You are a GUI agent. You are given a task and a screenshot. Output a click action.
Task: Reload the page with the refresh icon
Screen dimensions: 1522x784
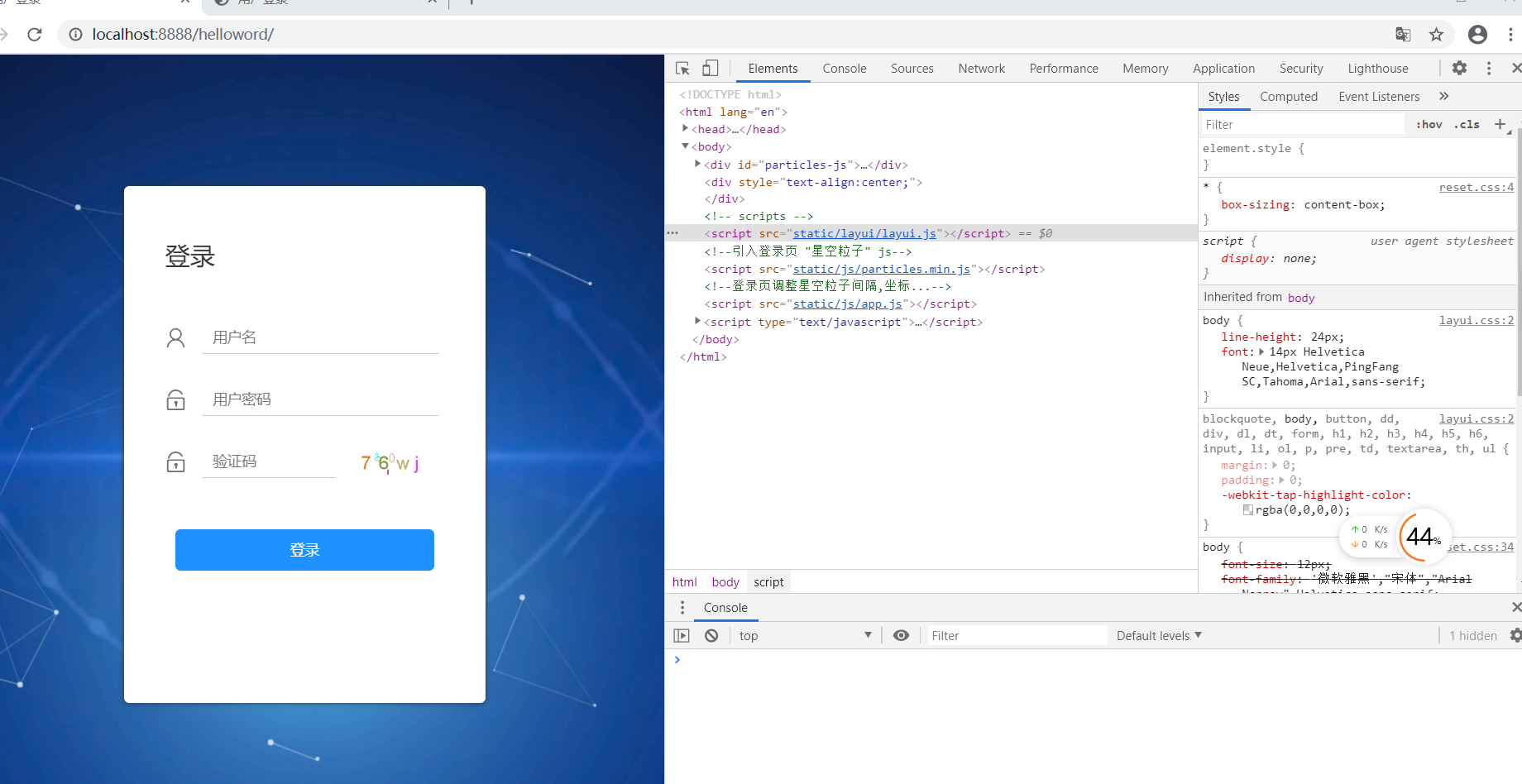pyautogui.click(x=35, y=34)
